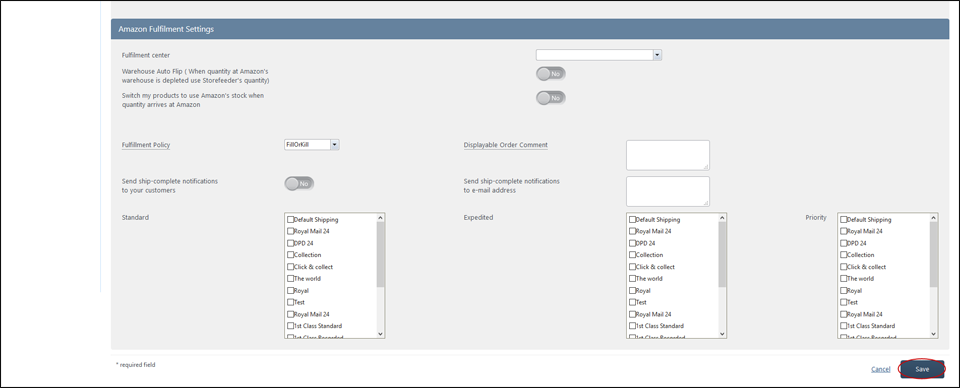Check Click & collect in the Expedited list
The height and width of the screenshot is (388, 960).
click(632, 267)
